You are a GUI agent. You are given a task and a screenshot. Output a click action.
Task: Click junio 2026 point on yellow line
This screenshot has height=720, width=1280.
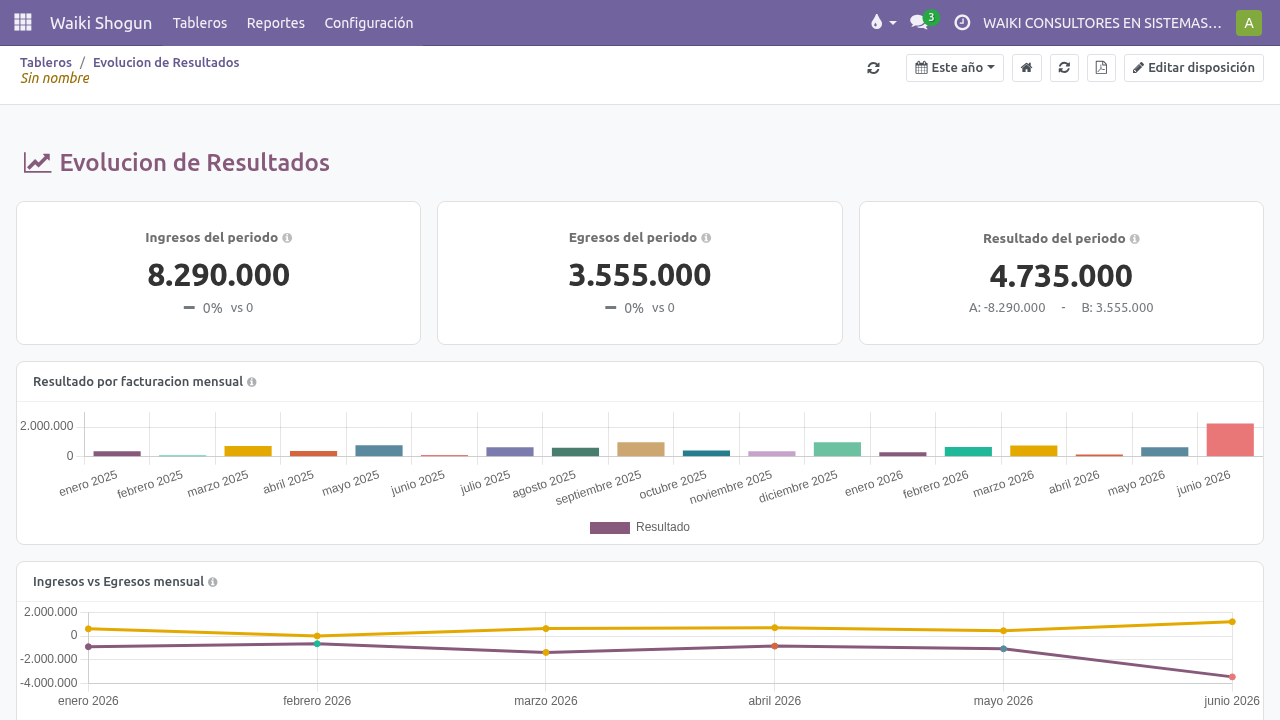[x=1232, y=622]
